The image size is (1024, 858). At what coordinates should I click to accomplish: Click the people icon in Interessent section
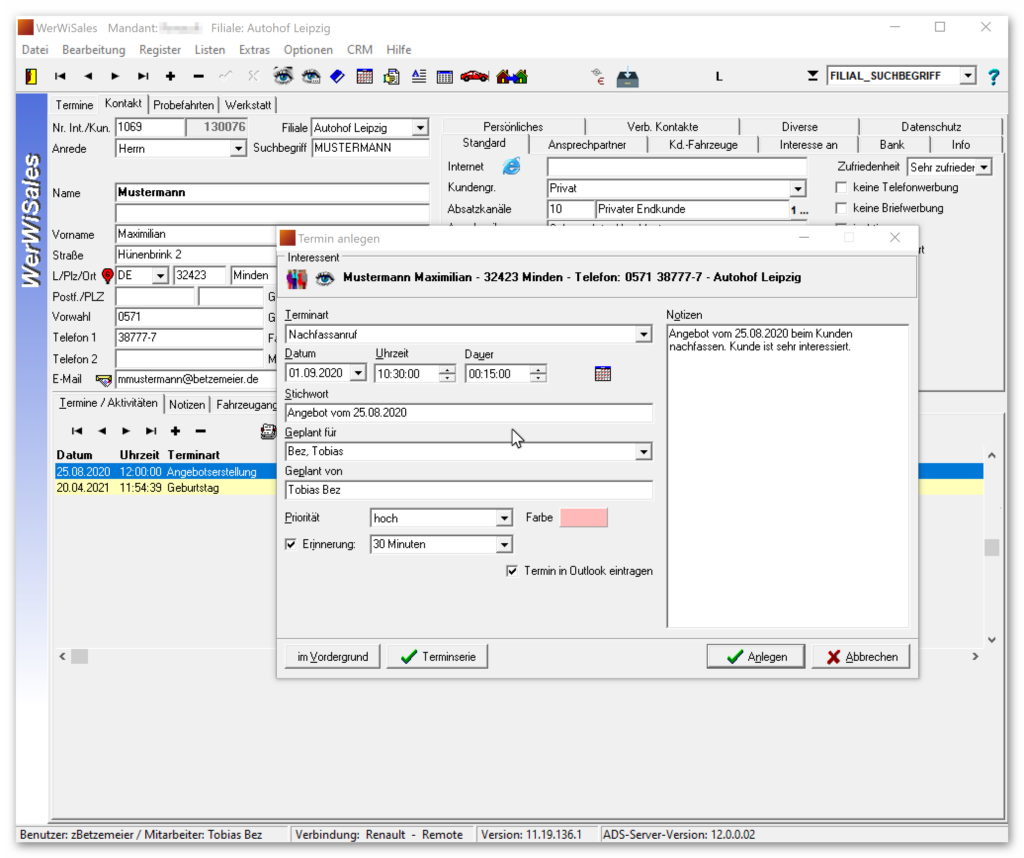click(296, 279)
